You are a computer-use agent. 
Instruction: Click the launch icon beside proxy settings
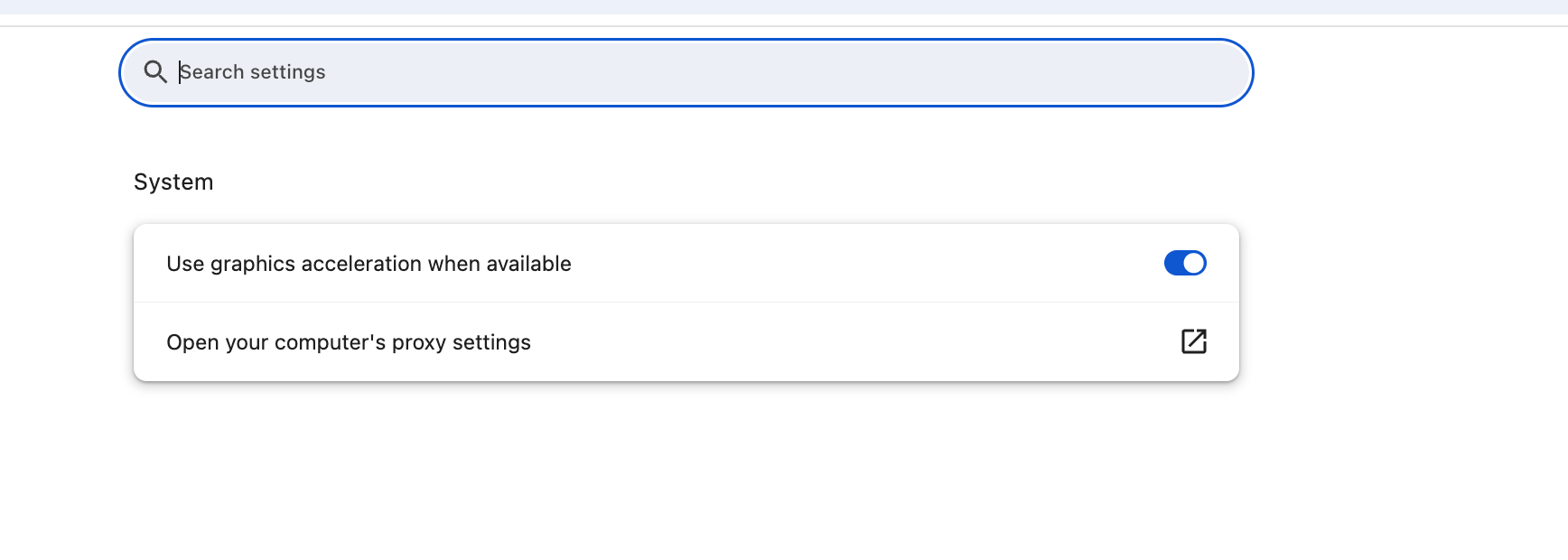[x=1194, y=341]
